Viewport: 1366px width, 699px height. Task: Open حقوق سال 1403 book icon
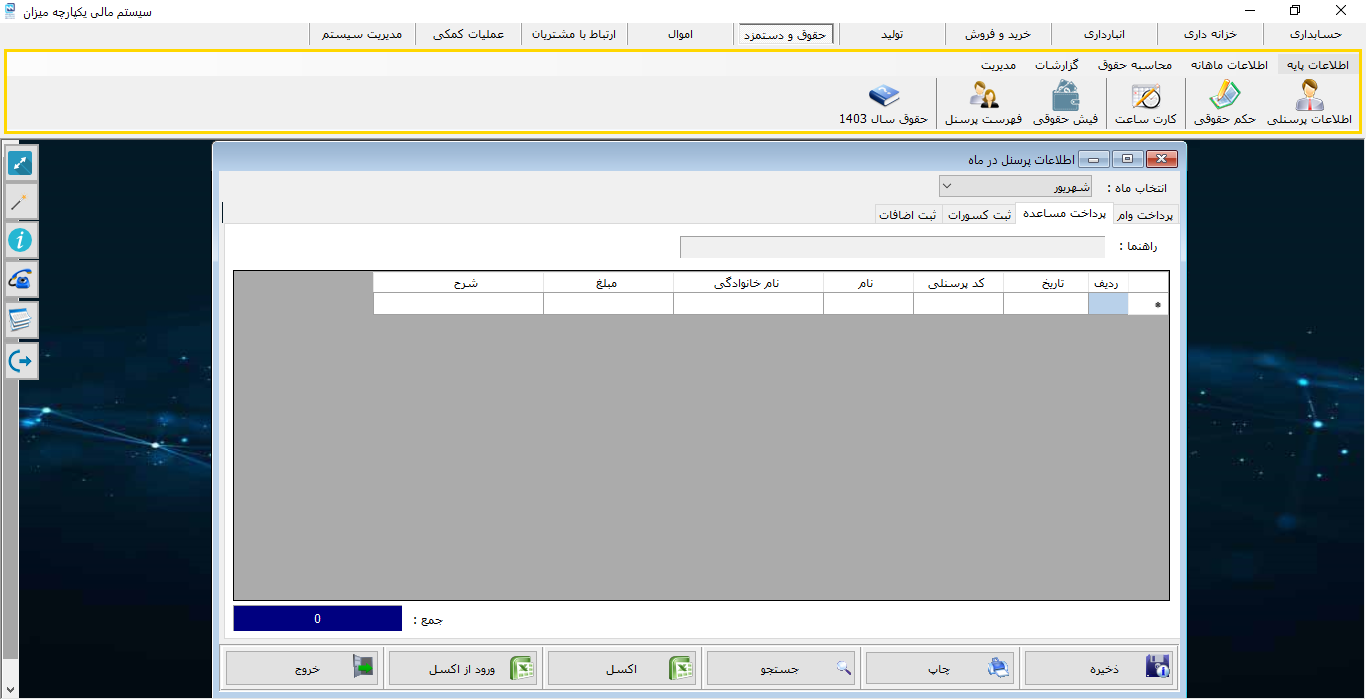(x=884, y=104)
